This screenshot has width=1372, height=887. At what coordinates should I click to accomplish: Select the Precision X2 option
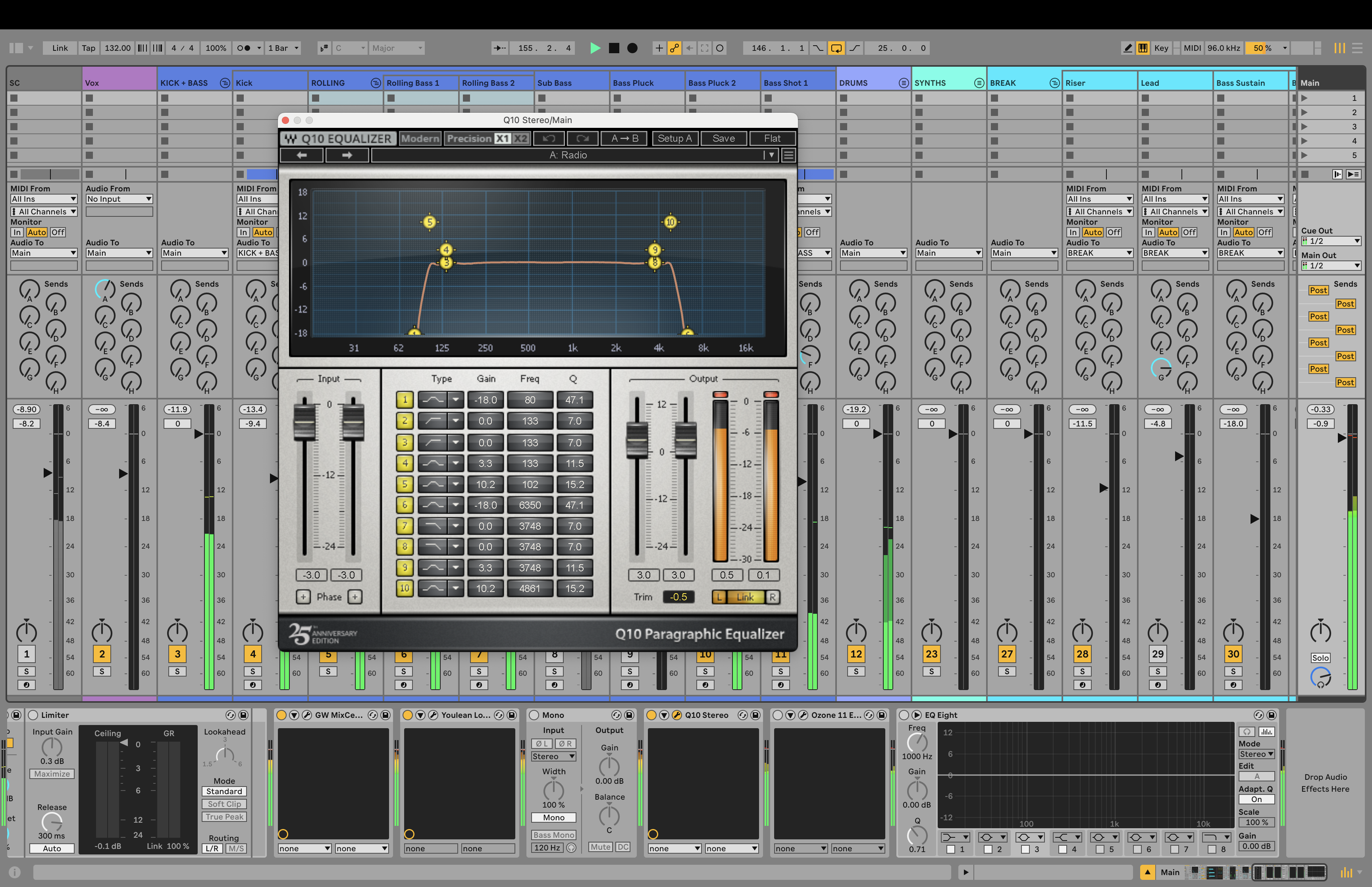520,138
